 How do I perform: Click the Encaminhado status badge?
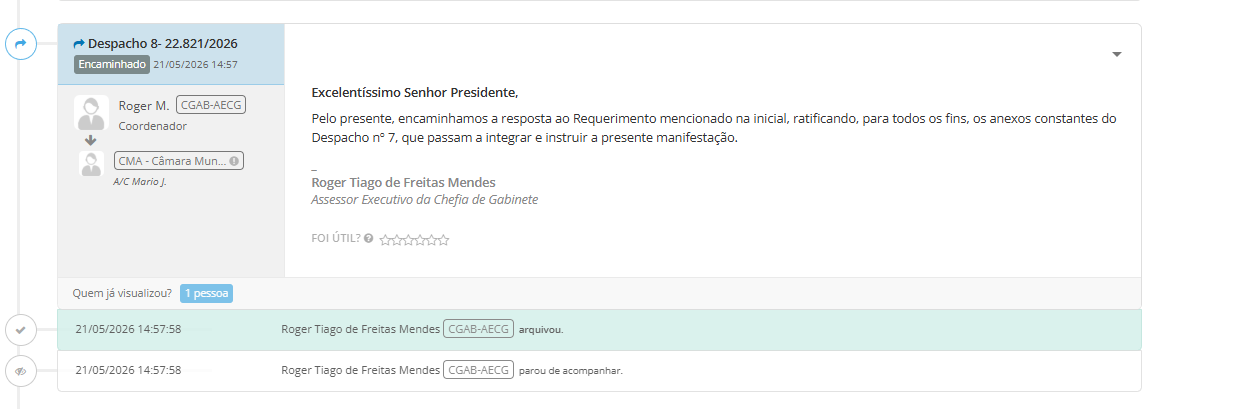(x=111, y=64)
